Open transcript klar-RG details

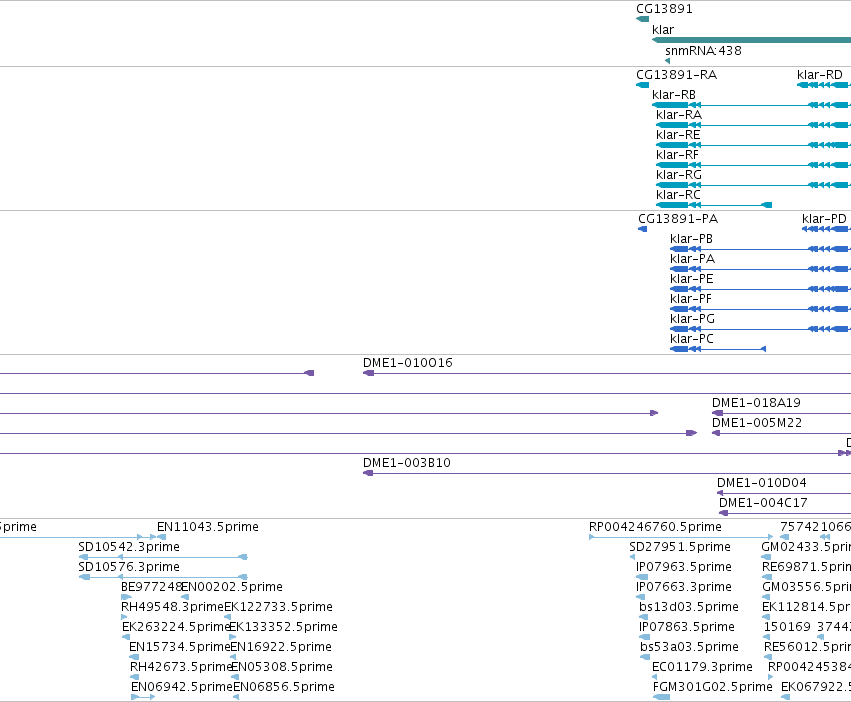tap(679, 175)
